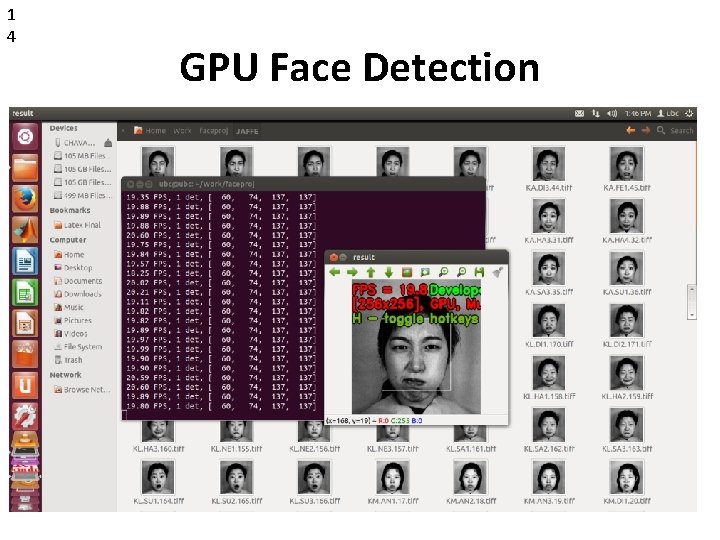Open Ubuntu One in the launcher
The image size is (720, 540).
(x=25, y=385)
